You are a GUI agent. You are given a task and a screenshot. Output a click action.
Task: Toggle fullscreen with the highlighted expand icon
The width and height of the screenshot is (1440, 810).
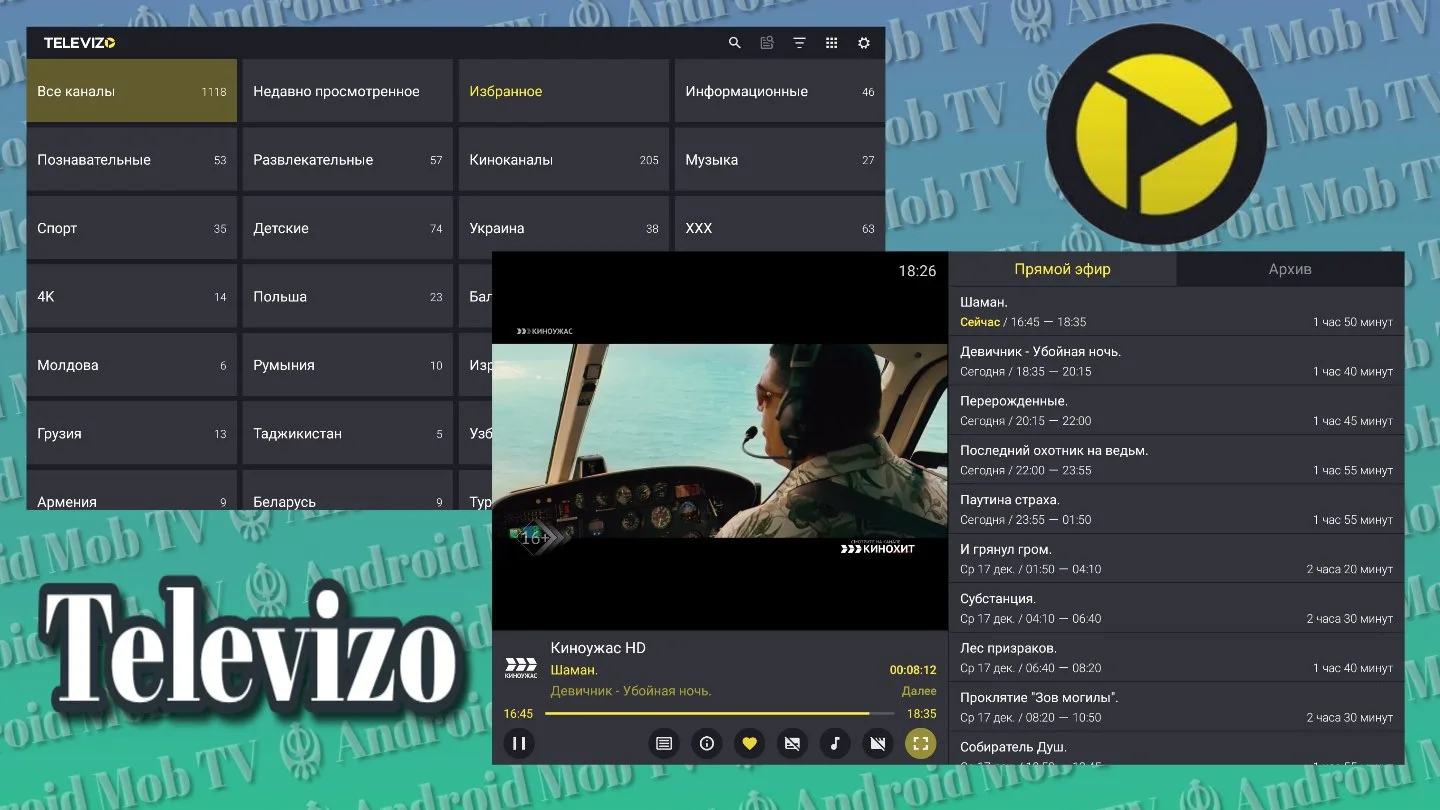coord(921,743)
